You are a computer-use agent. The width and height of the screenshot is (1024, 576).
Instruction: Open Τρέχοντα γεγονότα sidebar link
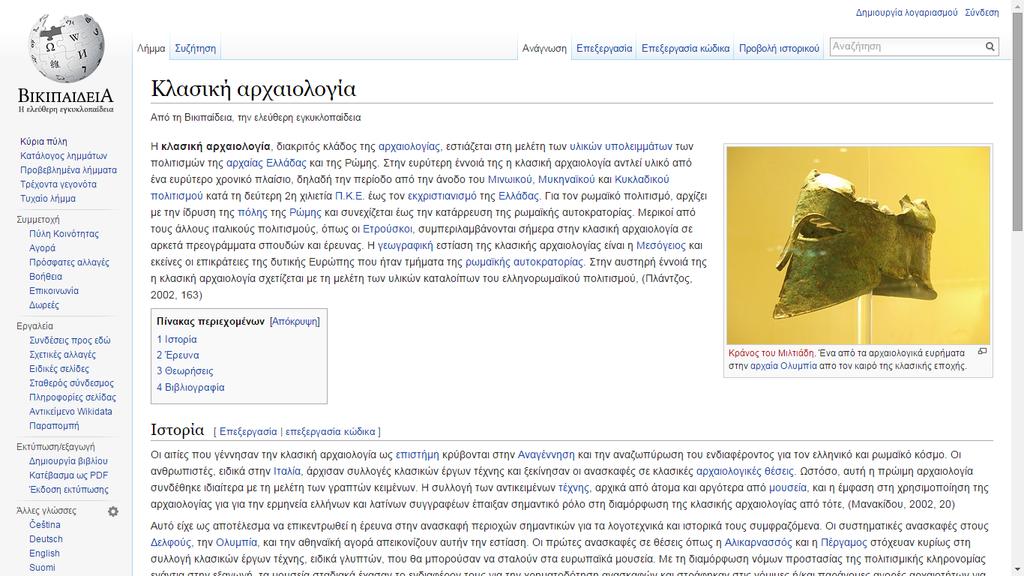click(58, 184)
